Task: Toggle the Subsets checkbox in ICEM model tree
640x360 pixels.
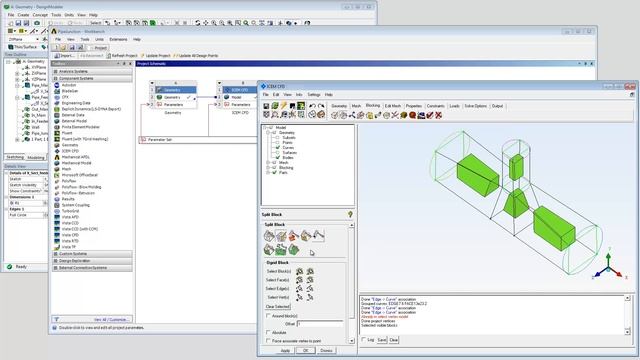Action: (278, 138)
